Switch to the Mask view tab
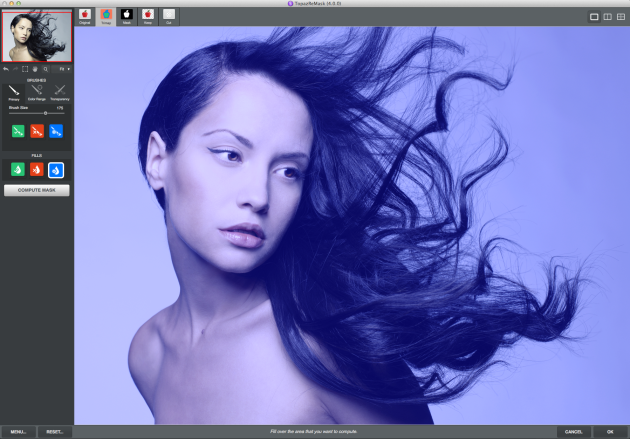The width and height of the screenshot is (630, 439). (127, 16)
